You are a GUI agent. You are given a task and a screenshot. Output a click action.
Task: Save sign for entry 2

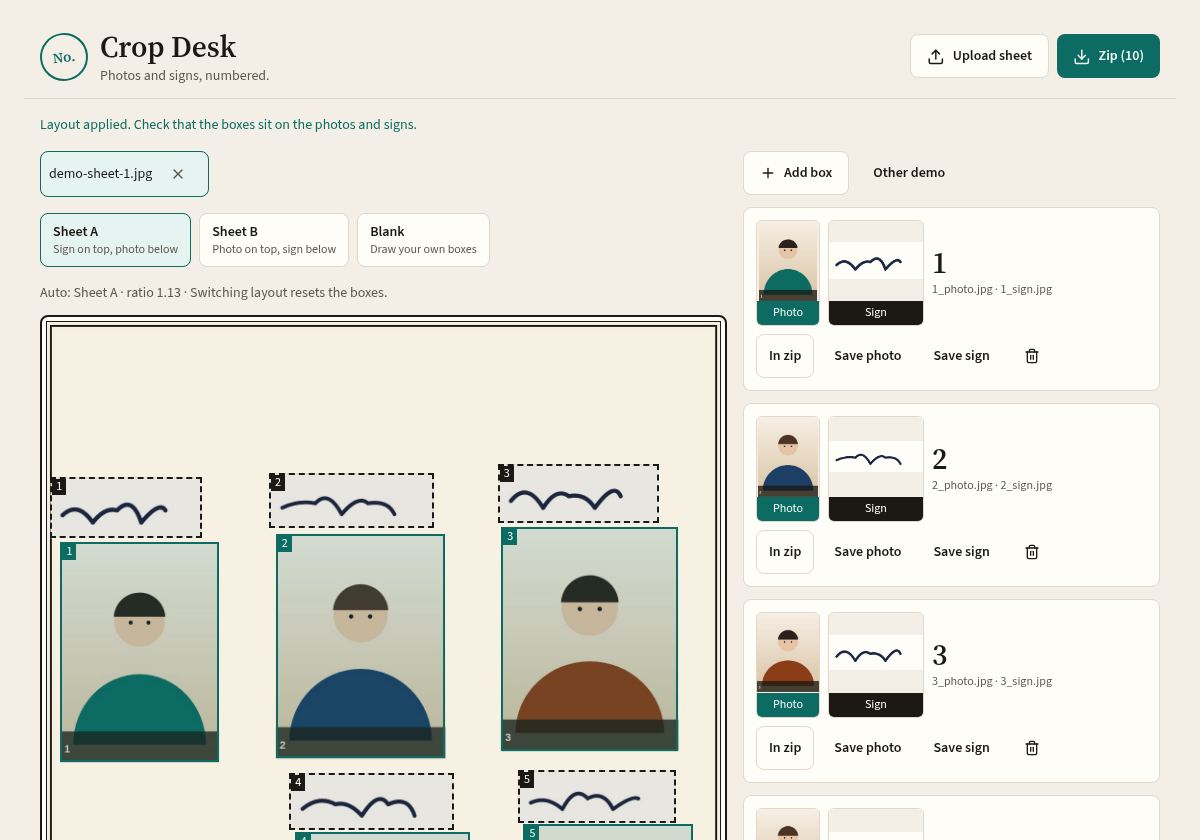click(961, 552)
